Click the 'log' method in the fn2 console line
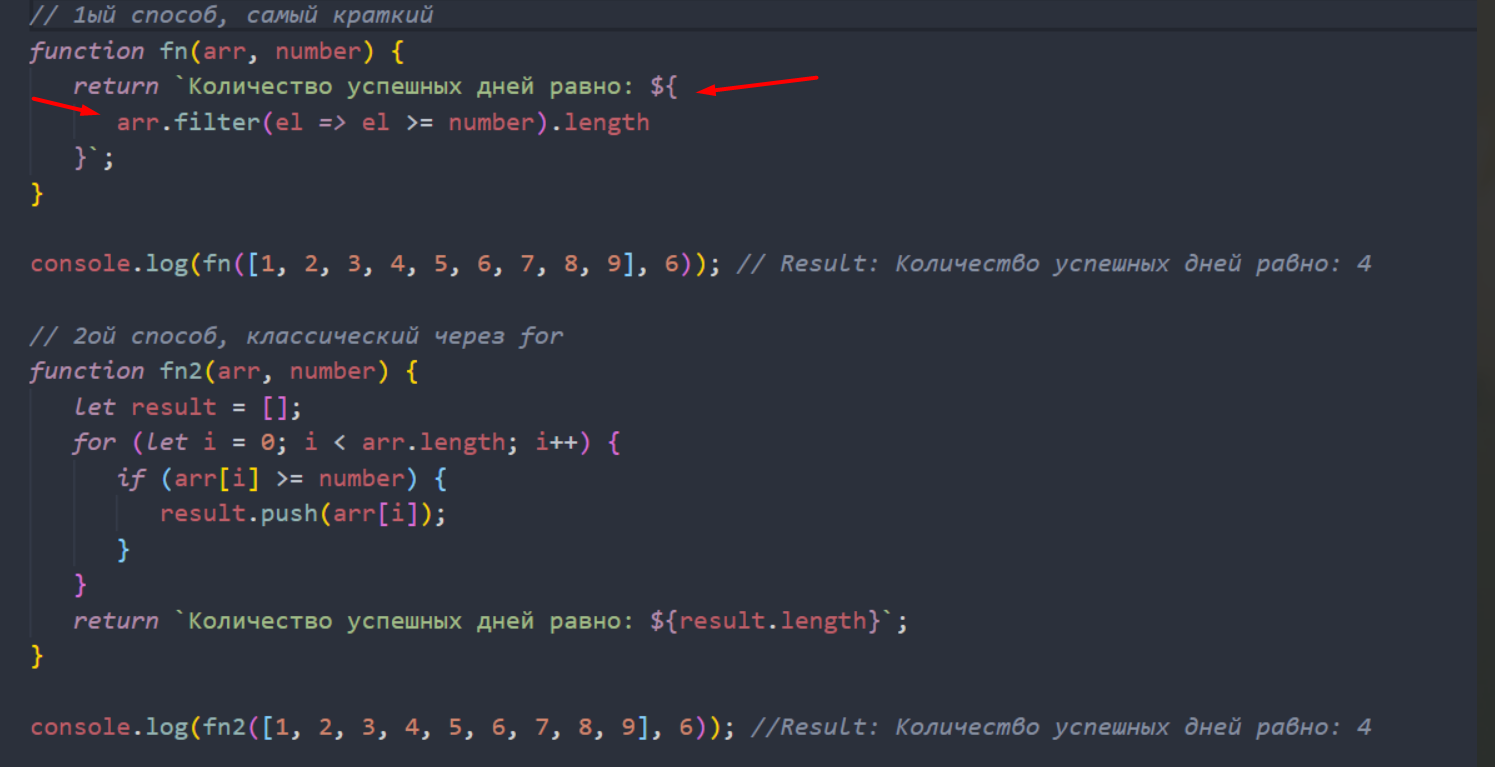 pyautogui.click(x=167, y=727)
